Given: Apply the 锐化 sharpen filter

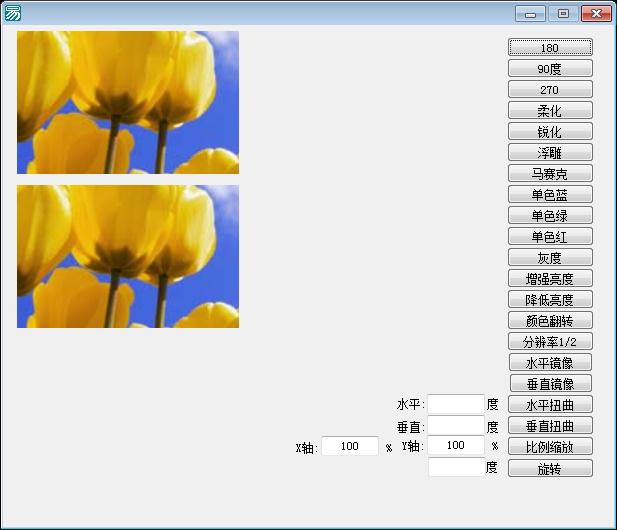Looking at the screenshot, I should point(550,131).
